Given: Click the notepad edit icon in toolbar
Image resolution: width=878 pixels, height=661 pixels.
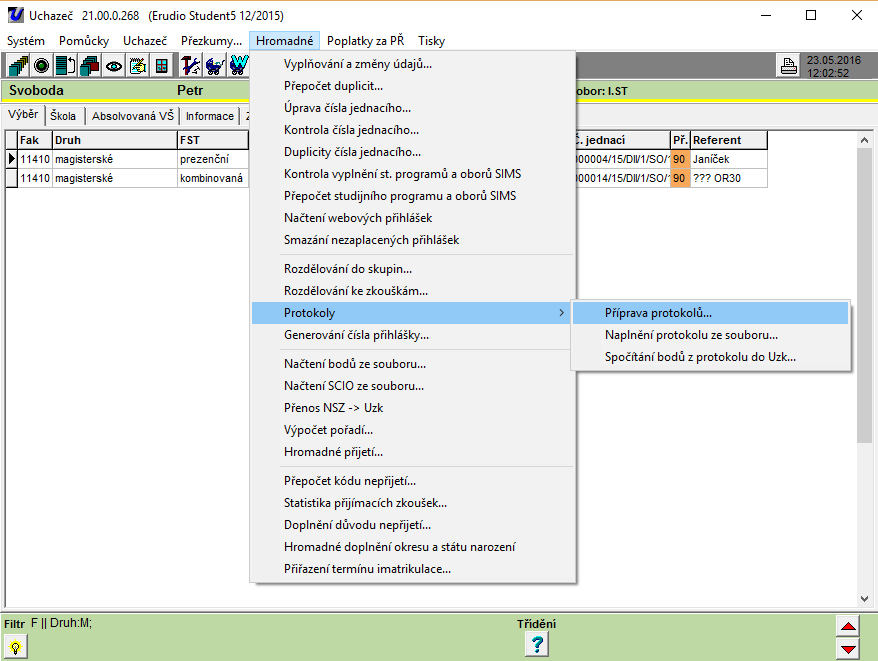Looking at the screenshot, I should coord(138,66).
